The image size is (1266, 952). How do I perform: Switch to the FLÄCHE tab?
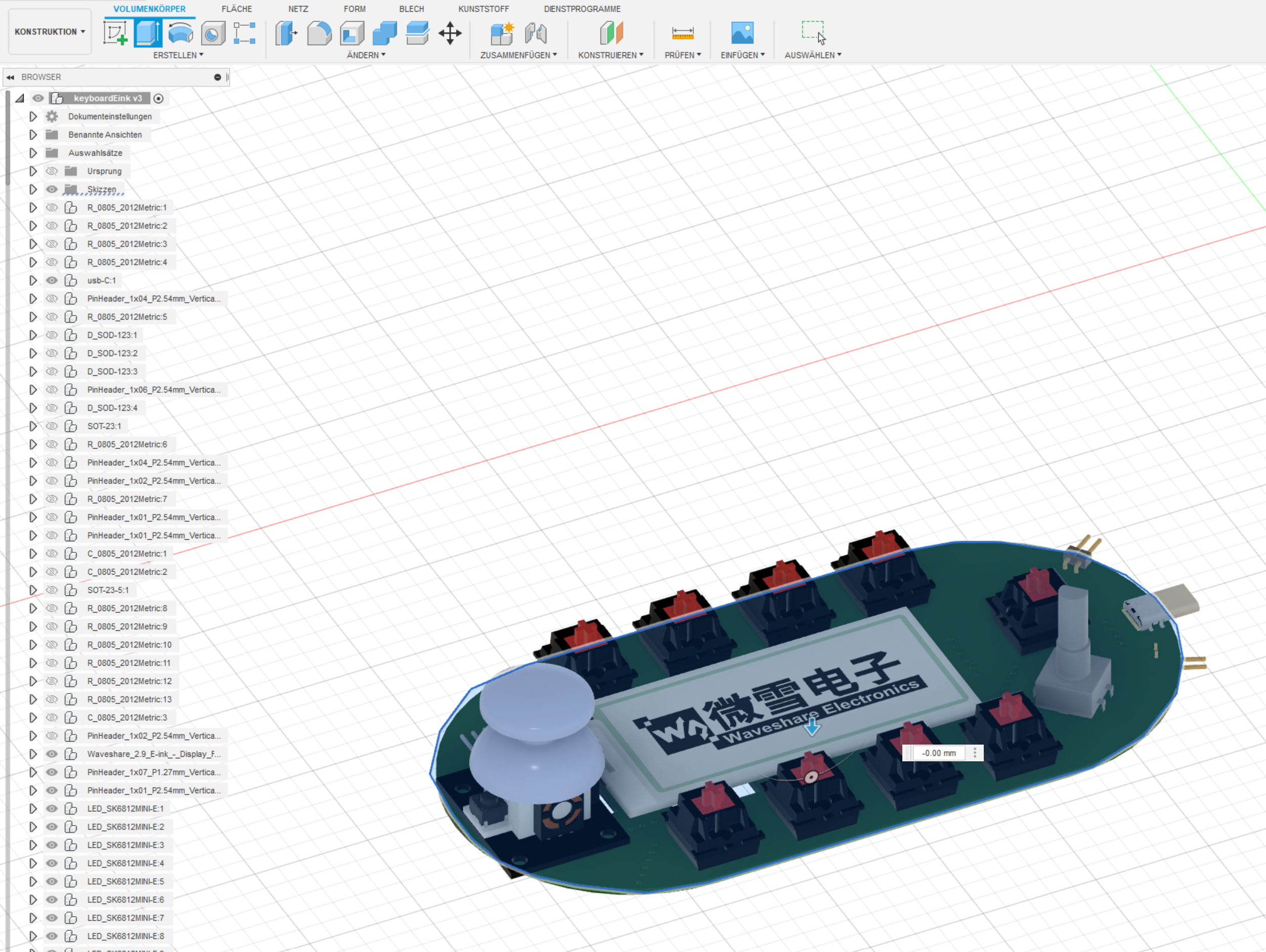pos(237,9)
